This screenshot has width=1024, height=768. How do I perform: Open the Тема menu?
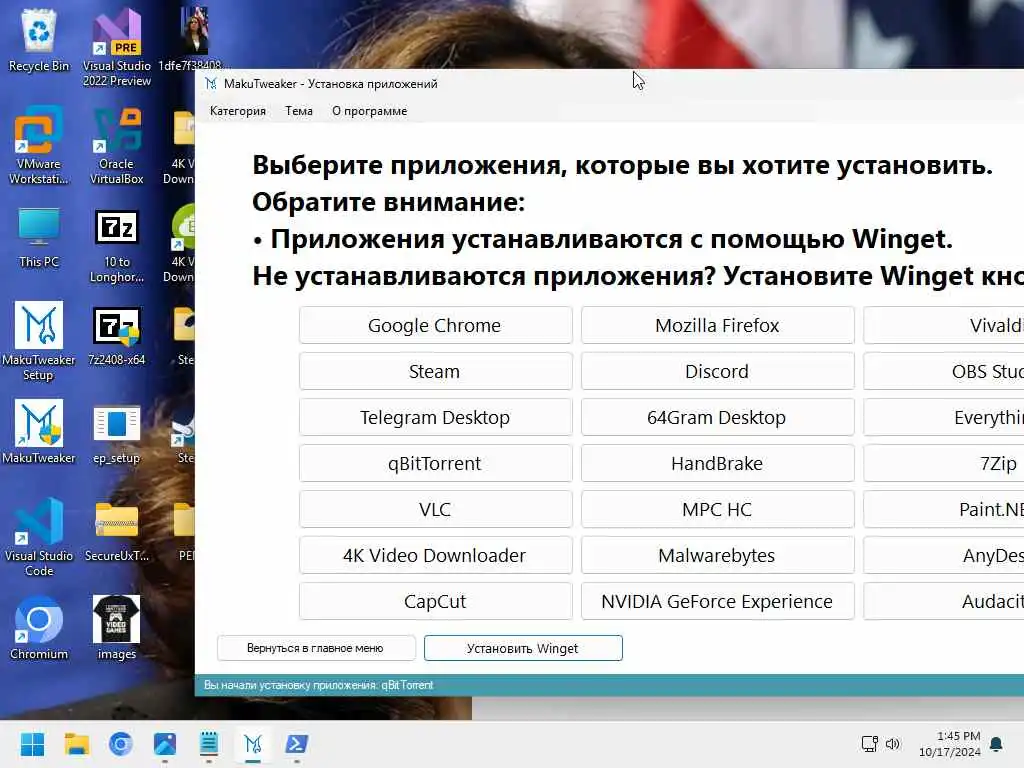tap(299, 111)
